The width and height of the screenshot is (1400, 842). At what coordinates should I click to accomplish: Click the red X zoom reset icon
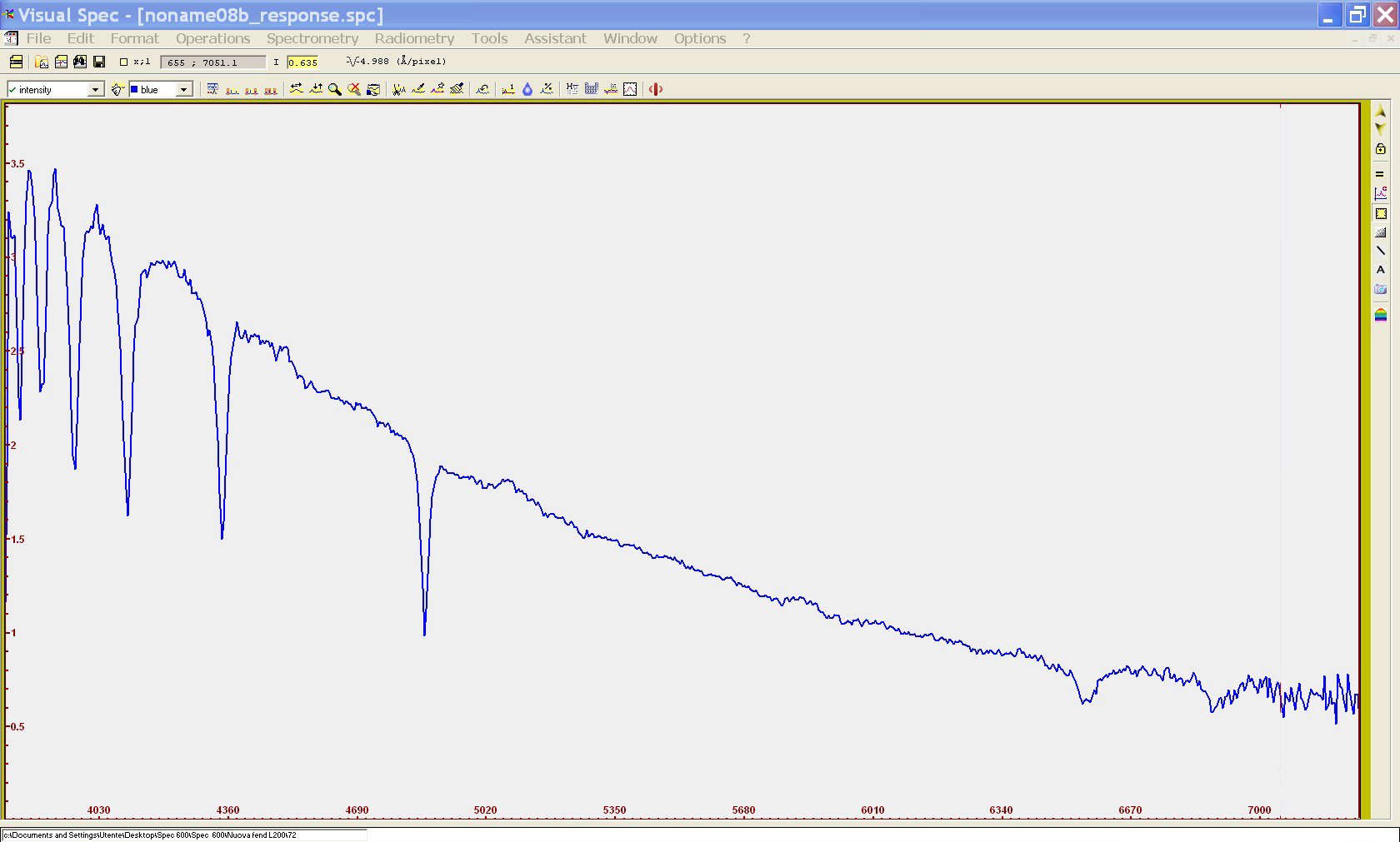pyautogui.click(x=354, y=89)
